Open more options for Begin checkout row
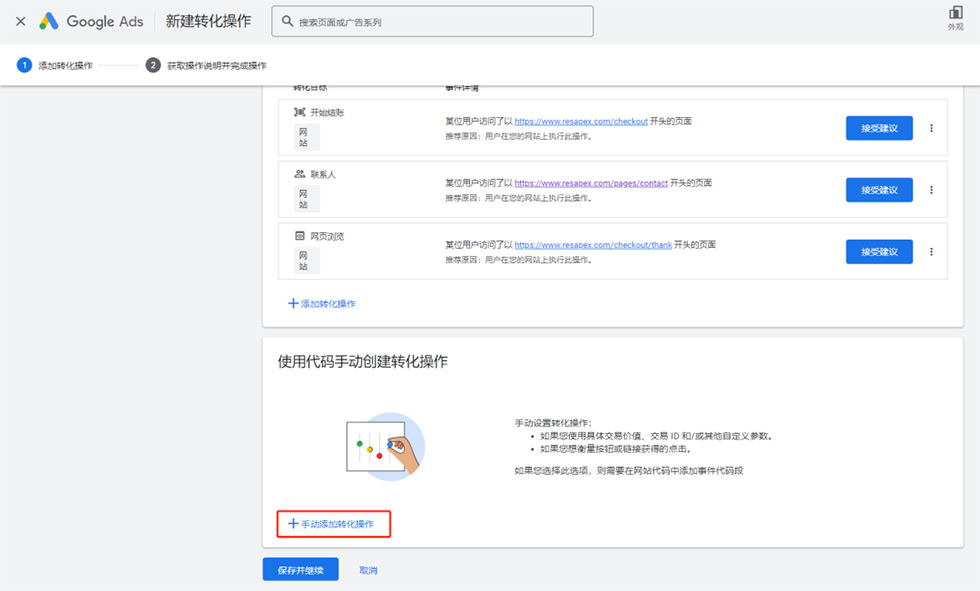The image size is (980, 591). point(931,128)
